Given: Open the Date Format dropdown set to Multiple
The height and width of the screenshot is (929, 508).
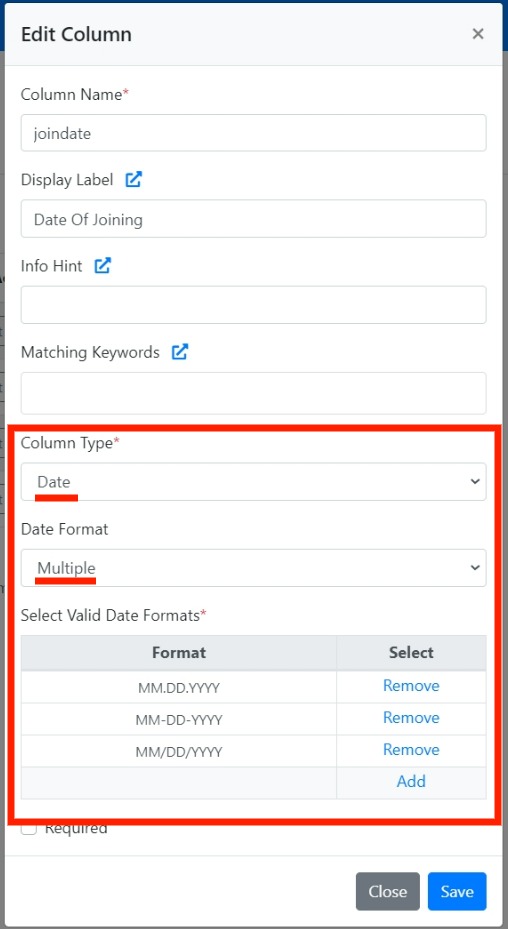Looking at the screenshot, I should [254, 568].
